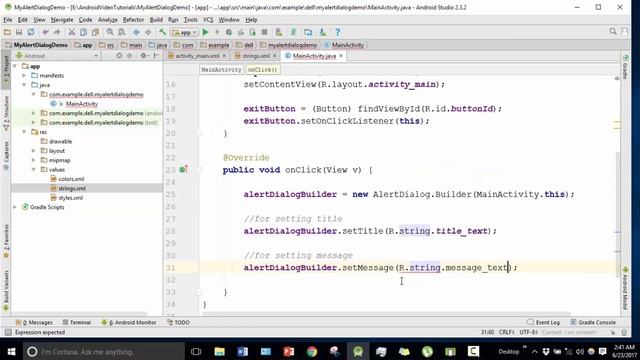Click the Synchronize toolbar icon

[x=31, y=32]
